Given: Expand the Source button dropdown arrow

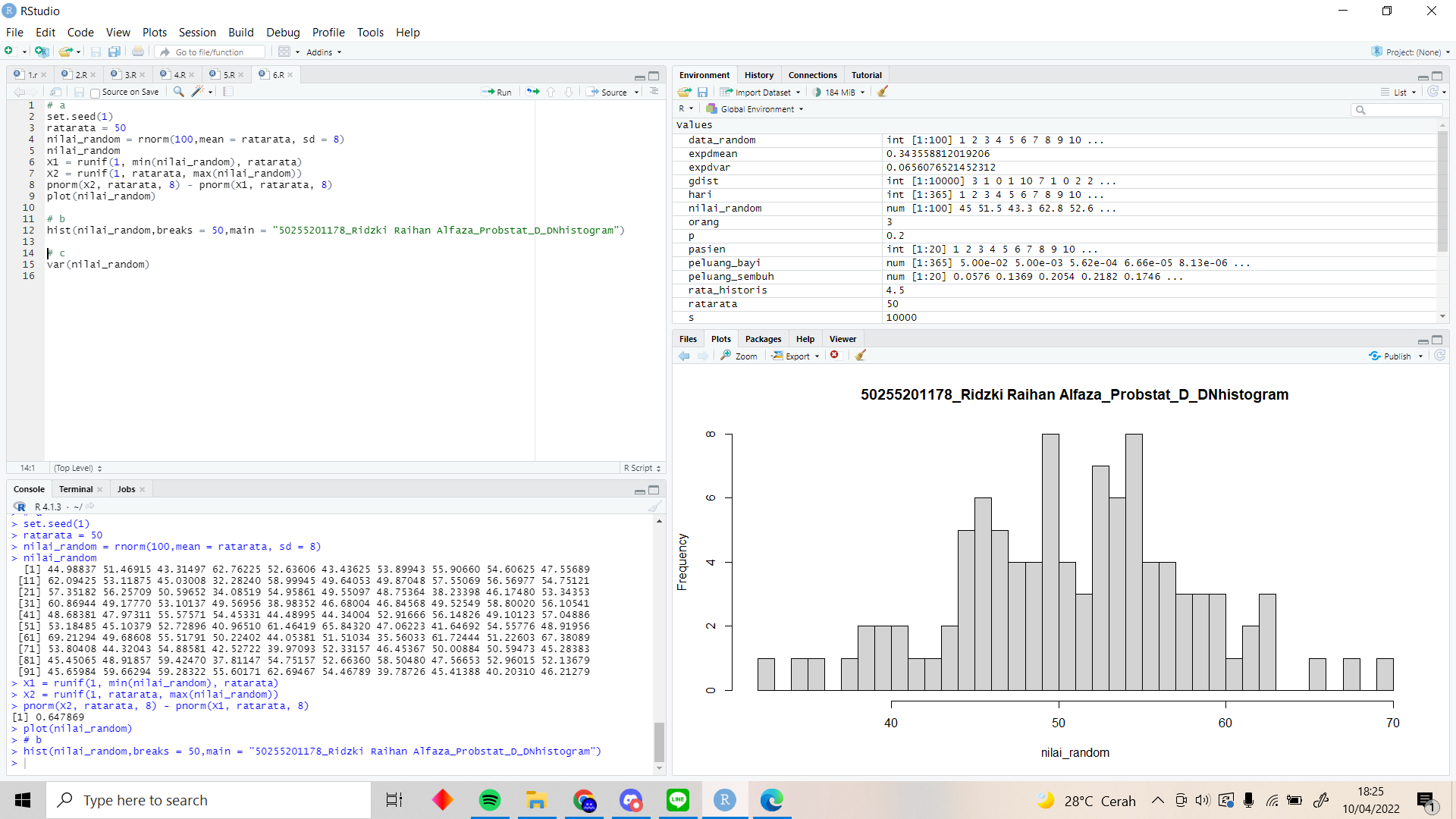Looking at the screenshot, I should coord(636,93).
